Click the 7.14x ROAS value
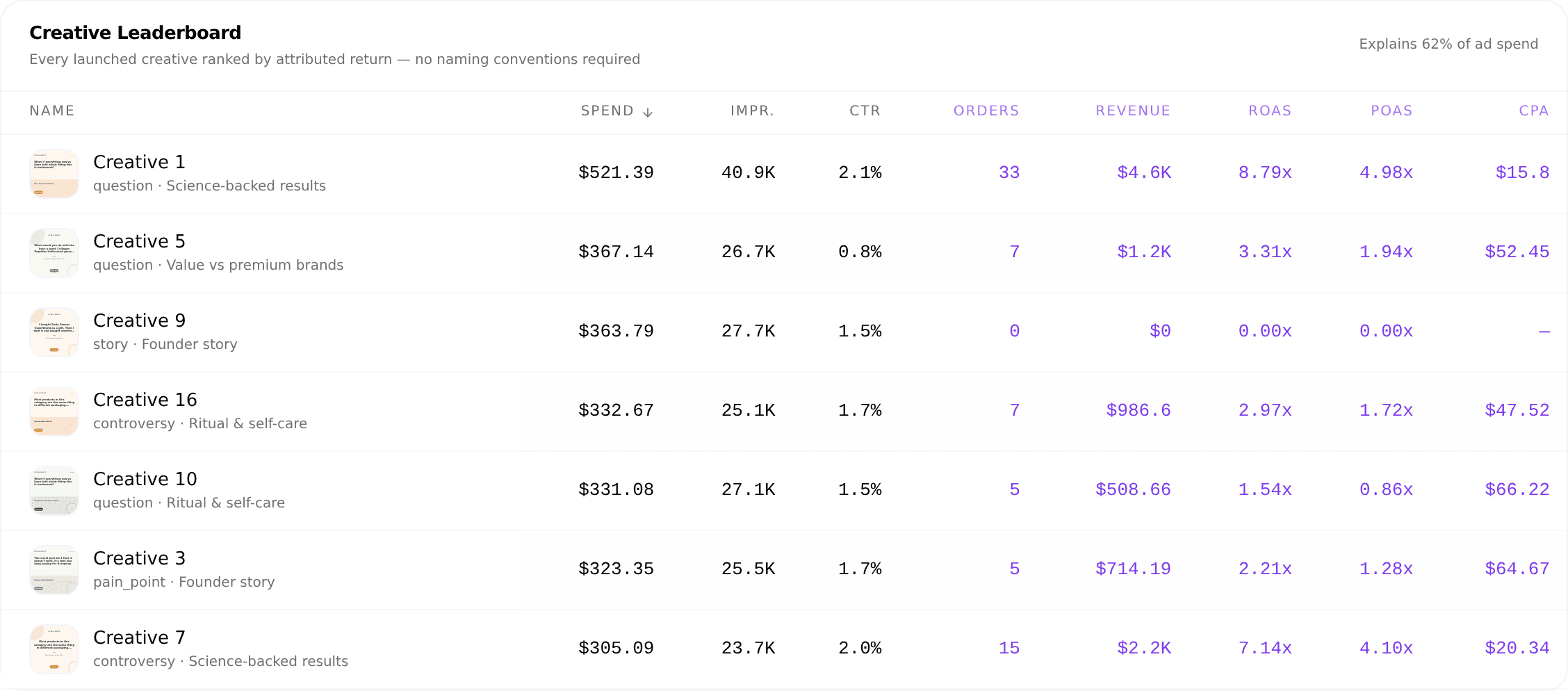This screenshot has height=691, width=1568. tap(1265, 648)
